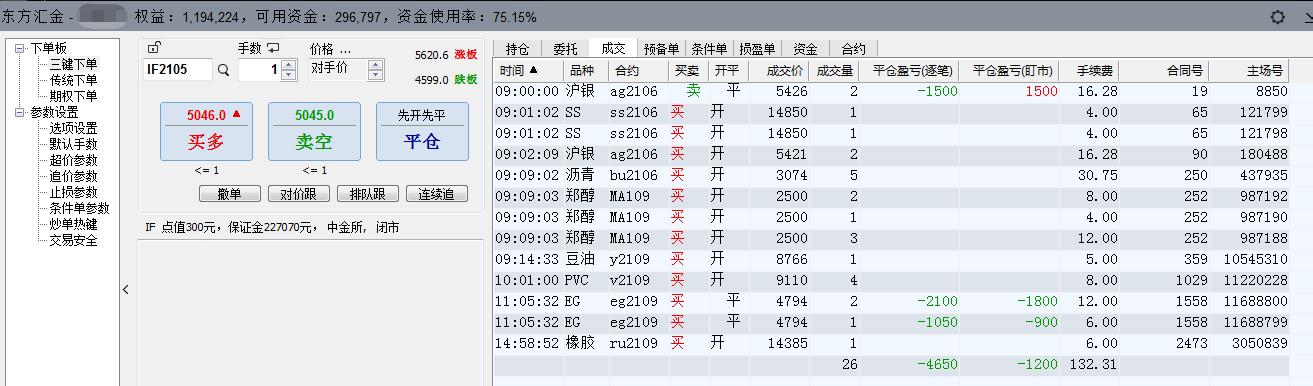Open 止损参数 settings
This screenshot has width=1313, height=386.
pos(73,192)
